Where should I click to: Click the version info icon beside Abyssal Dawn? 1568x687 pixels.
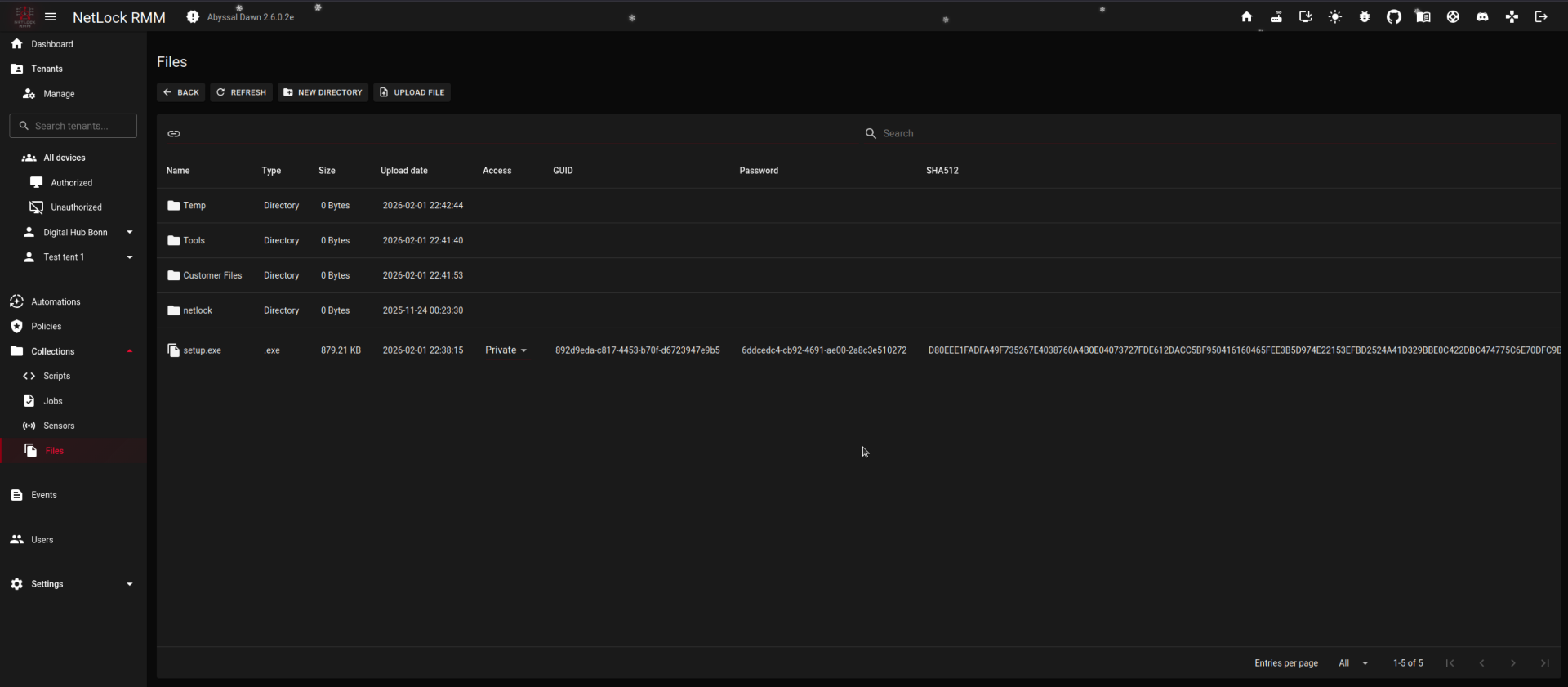point(193,17)
